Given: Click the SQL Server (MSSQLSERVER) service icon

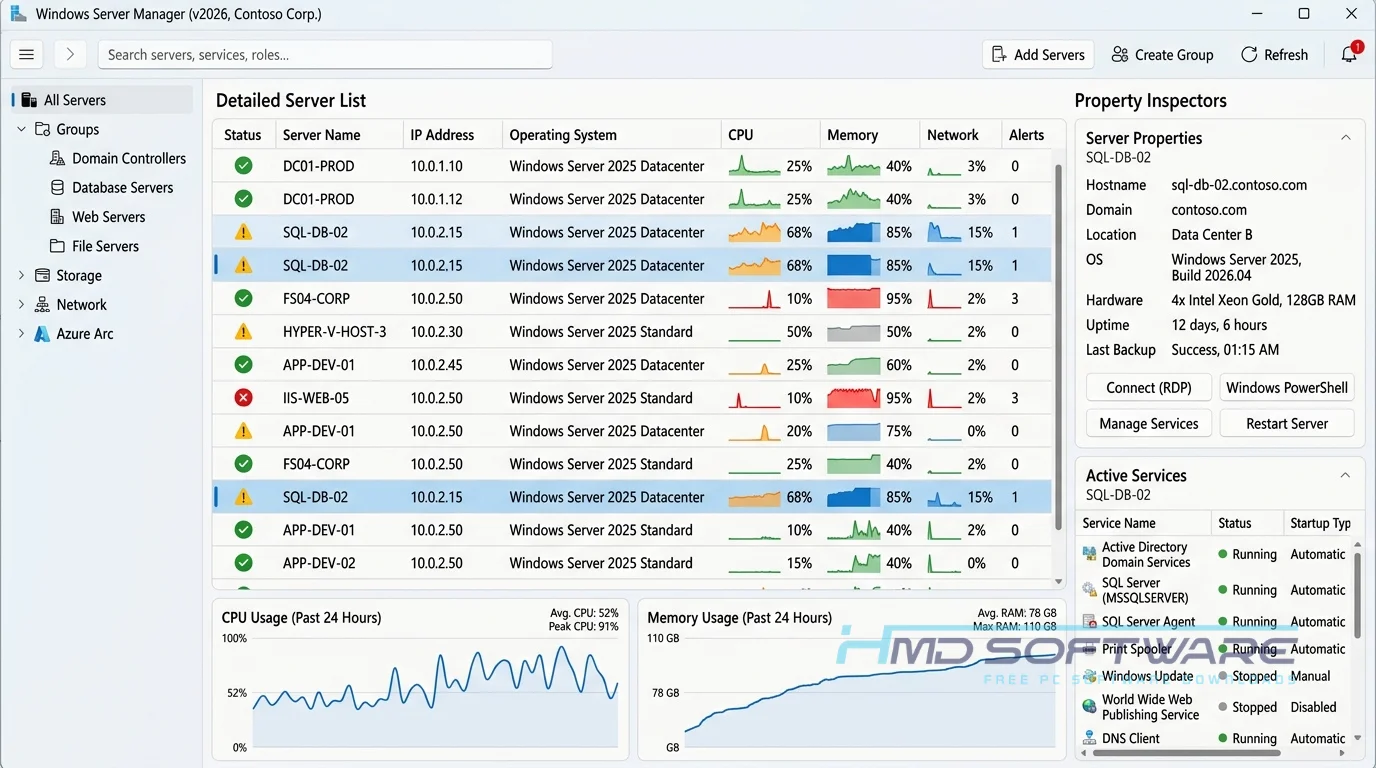Looking at the screenshot, I should 1090,590.
